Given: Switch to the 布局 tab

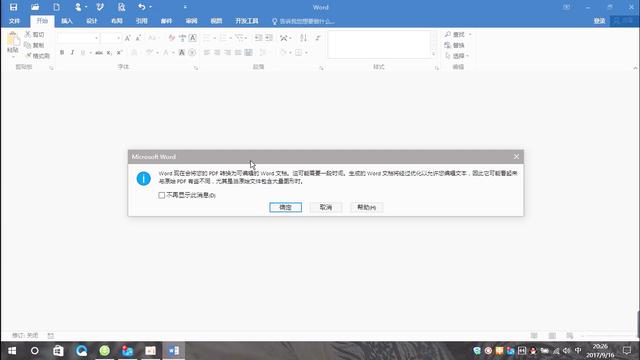Looking at the screenshot, I should (x=117, y=21).
